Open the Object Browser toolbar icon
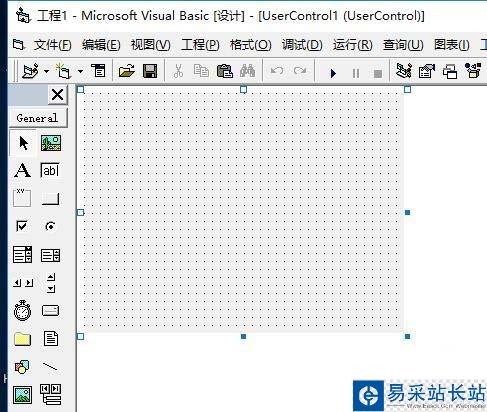This screenshot has width=487, height=412. click(473, 71)
